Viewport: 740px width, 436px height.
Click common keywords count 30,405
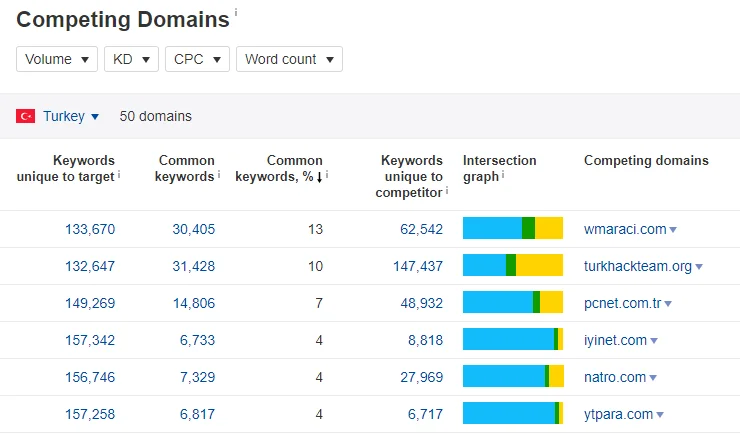click(193, 229)
